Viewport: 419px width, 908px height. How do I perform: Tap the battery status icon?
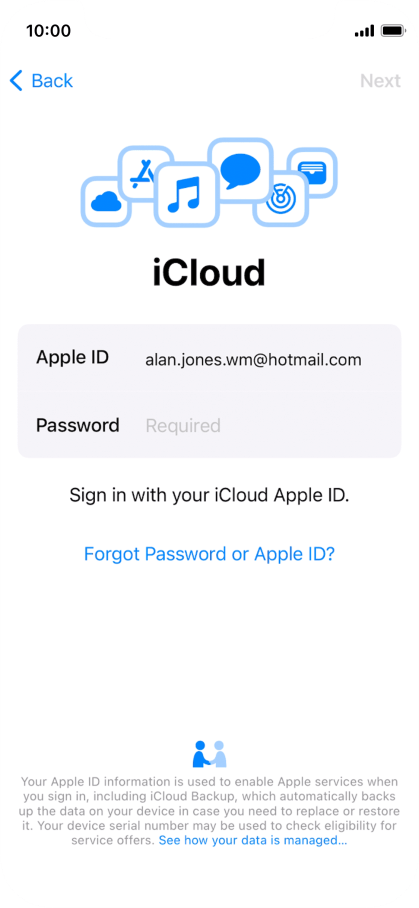click(394, 31)
